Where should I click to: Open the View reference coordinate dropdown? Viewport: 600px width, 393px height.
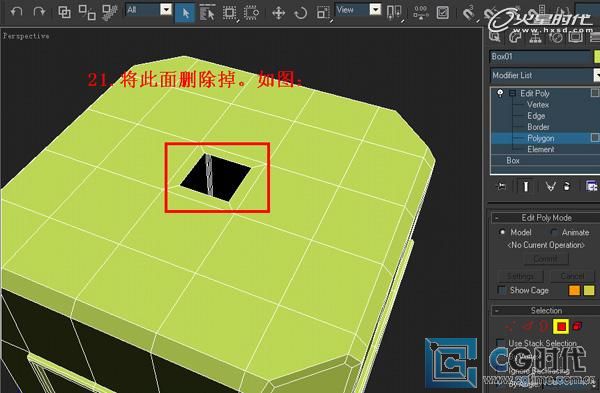point(358,10)
